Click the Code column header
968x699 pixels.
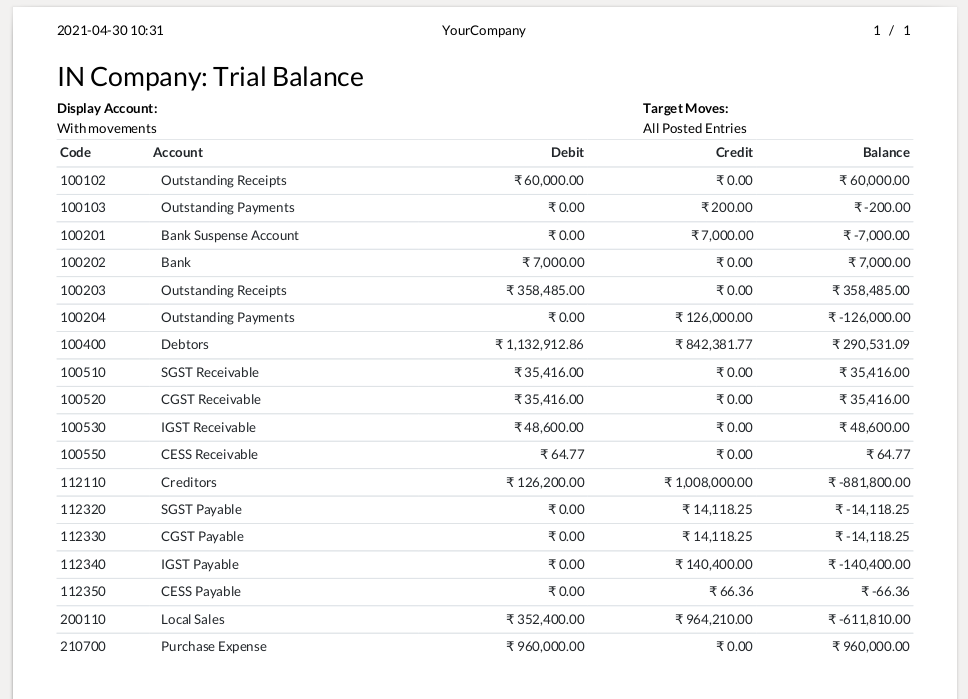click(75, 152)
